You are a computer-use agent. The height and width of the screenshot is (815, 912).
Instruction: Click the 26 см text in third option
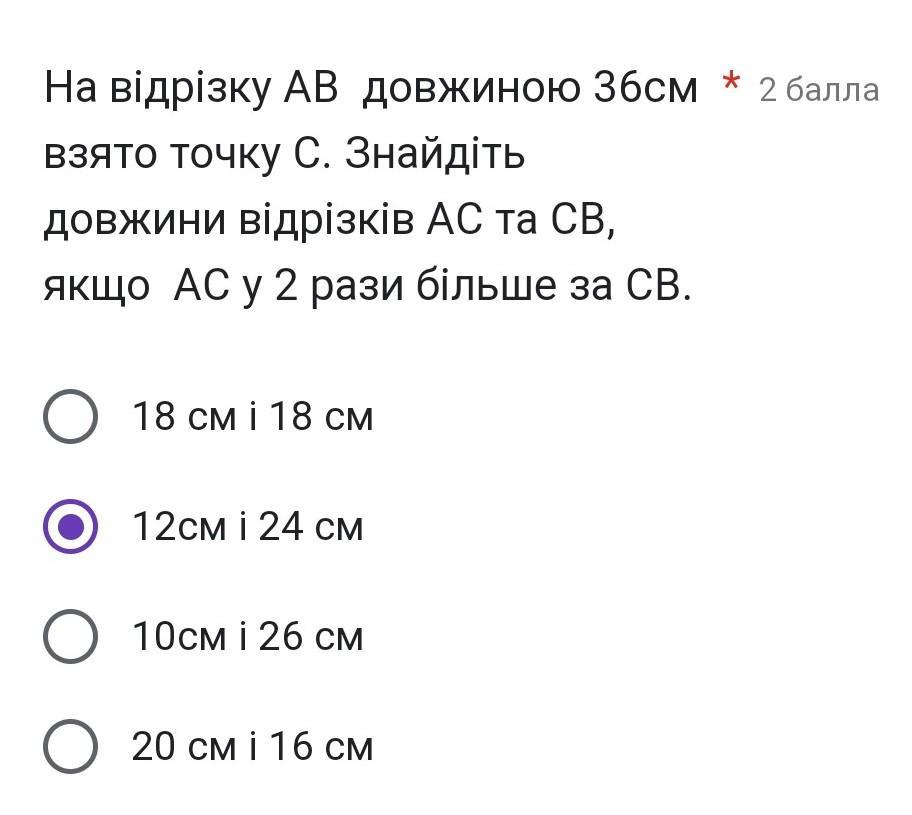tap(311, 636)
